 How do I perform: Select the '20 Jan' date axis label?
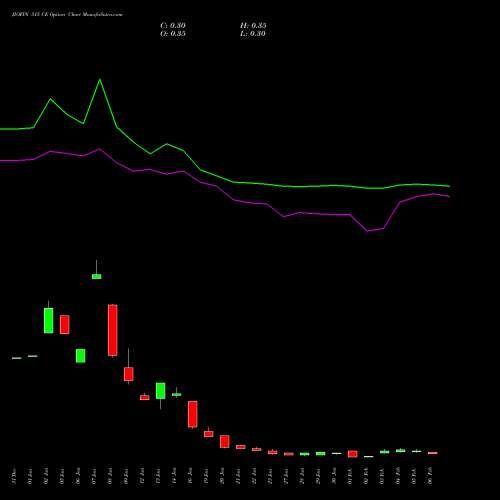[x=222, y=476]
